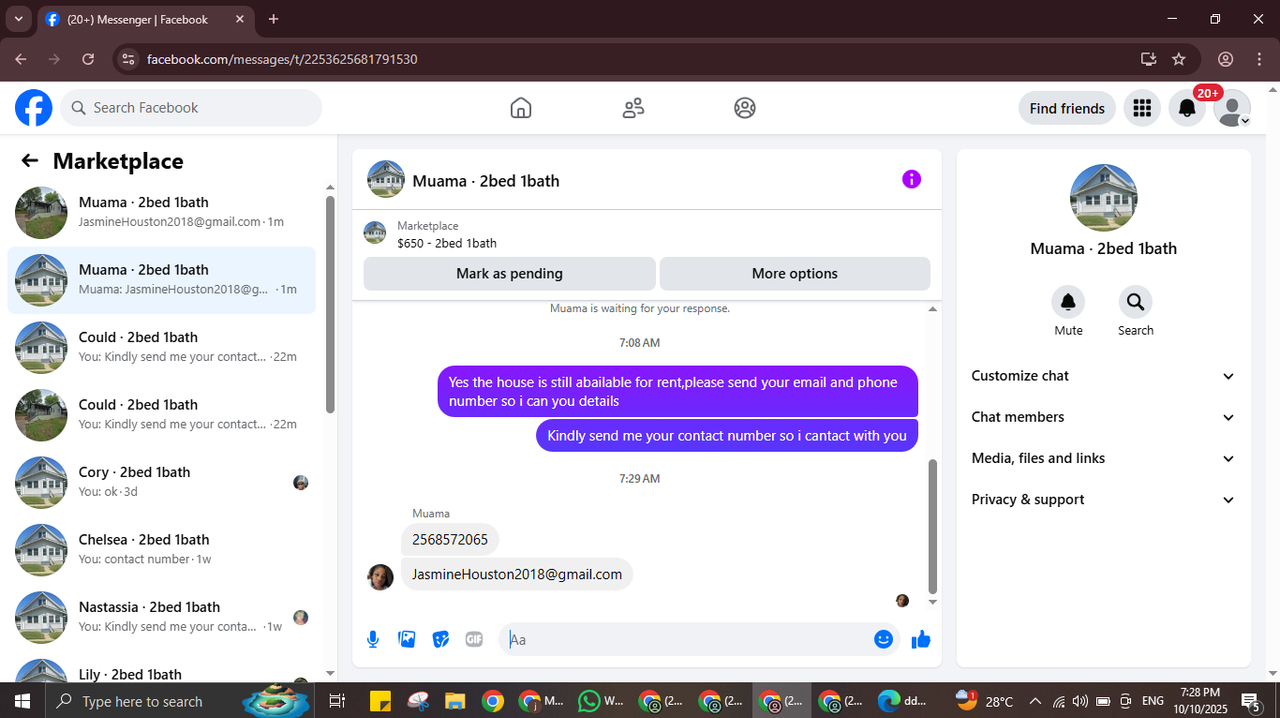Mute this conversation with the bell icon
The image size is (1280, 718).
pyautogui.click(x=1068, y=302)
